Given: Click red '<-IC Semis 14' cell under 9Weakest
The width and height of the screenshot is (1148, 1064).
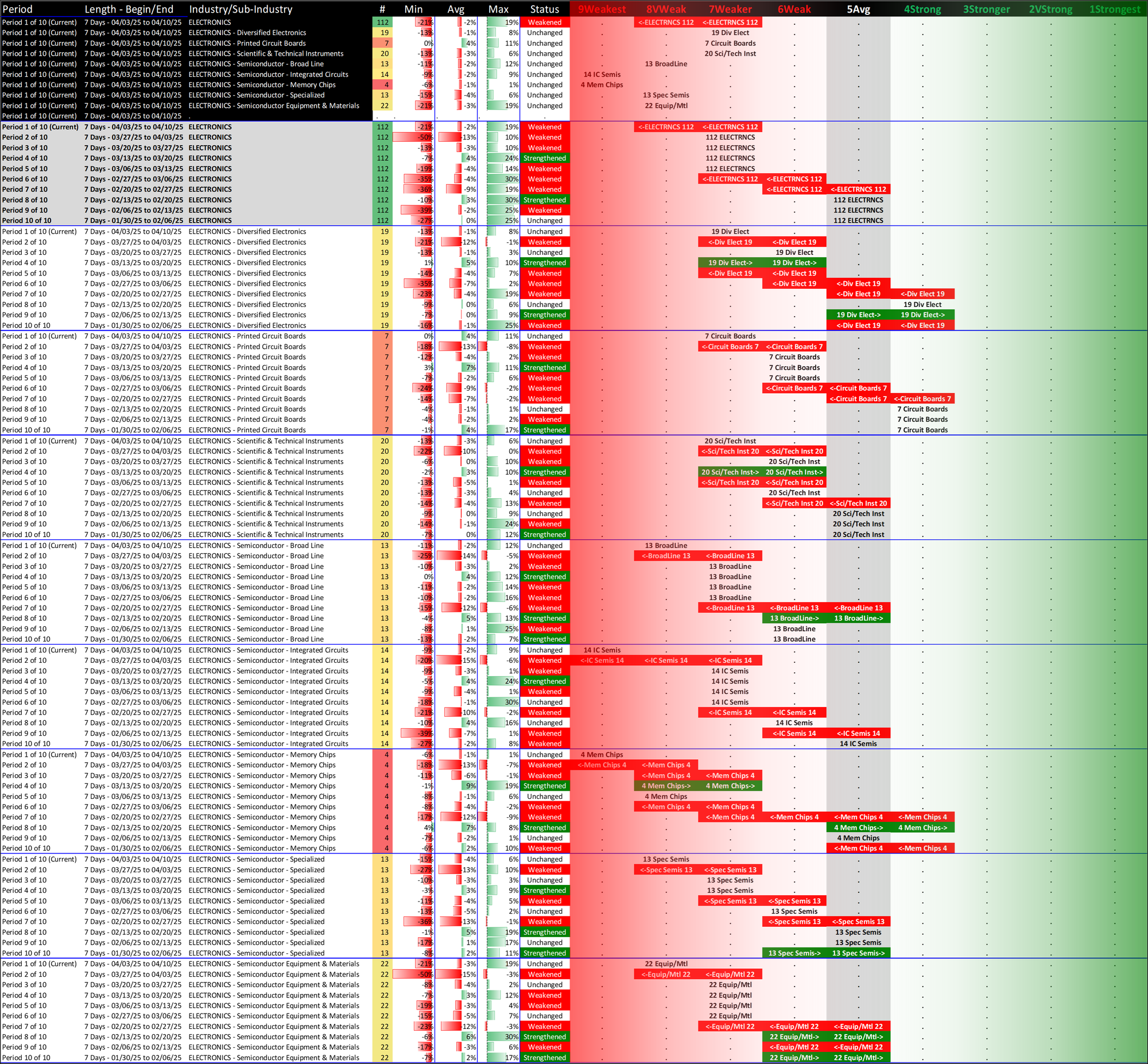Looking at the screenshot, I should point(602,661).
